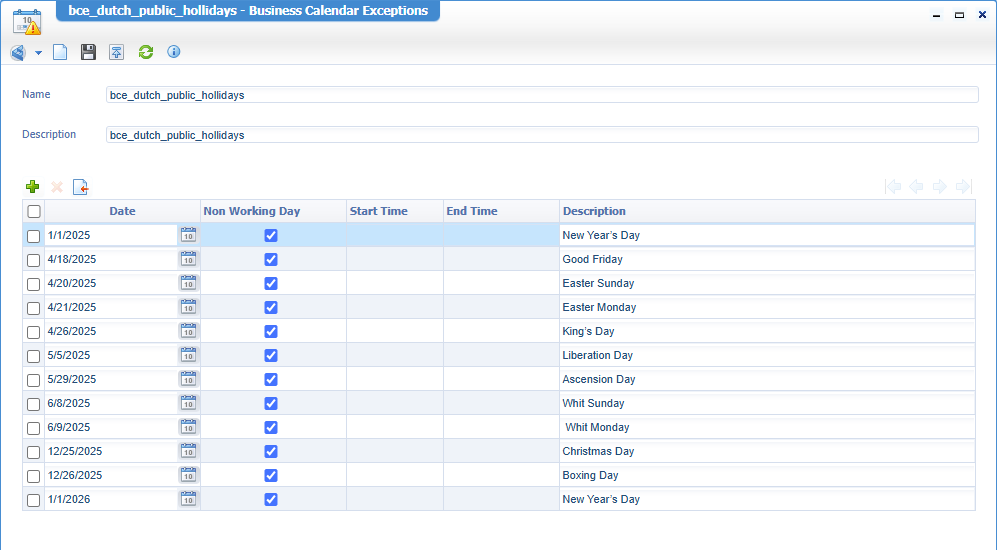Click the Description column header
The height and width of the screenshot is (550, 997).
(x=594, y=211)
